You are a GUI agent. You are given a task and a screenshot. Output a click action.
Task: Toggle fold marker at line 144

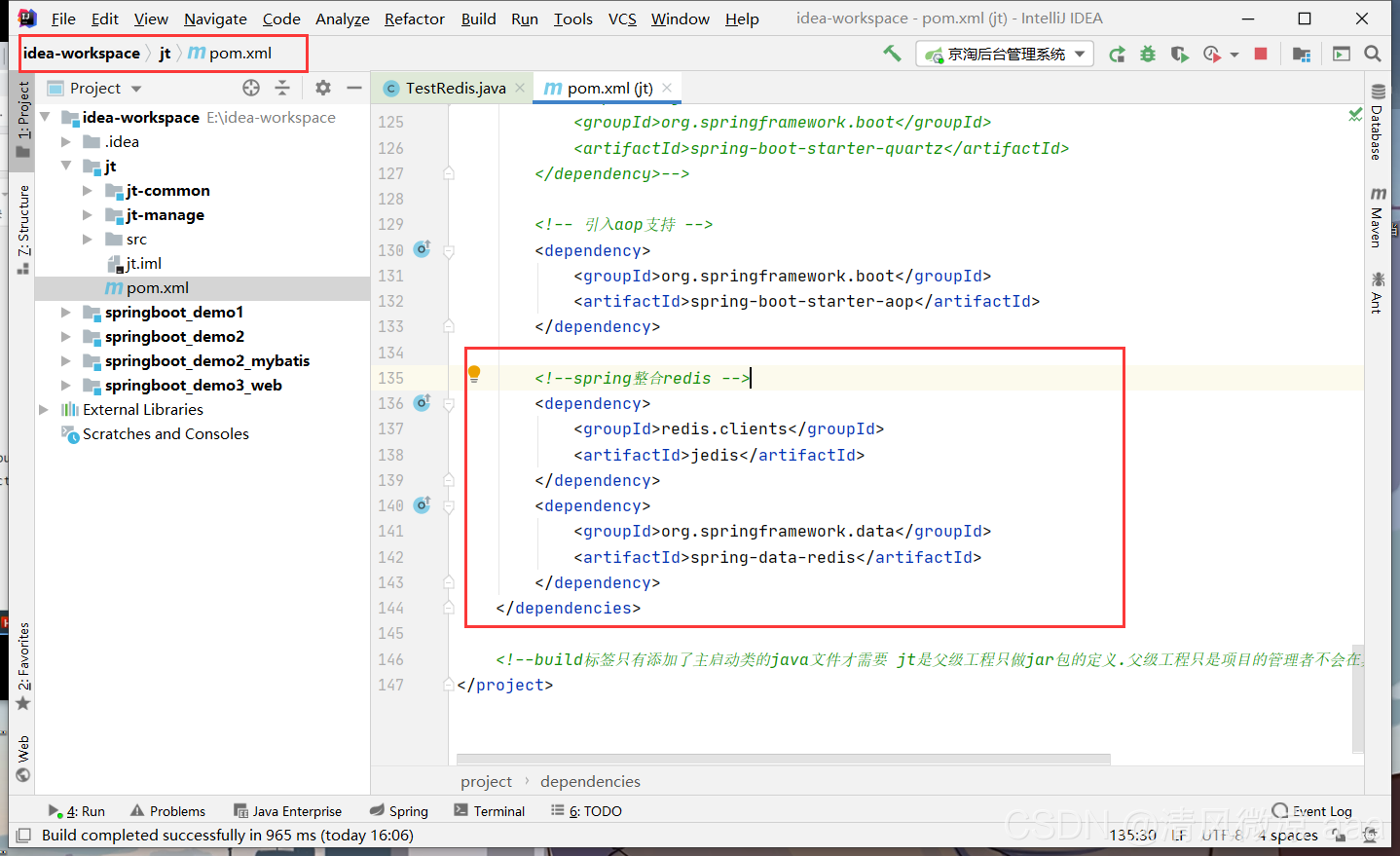449,608
